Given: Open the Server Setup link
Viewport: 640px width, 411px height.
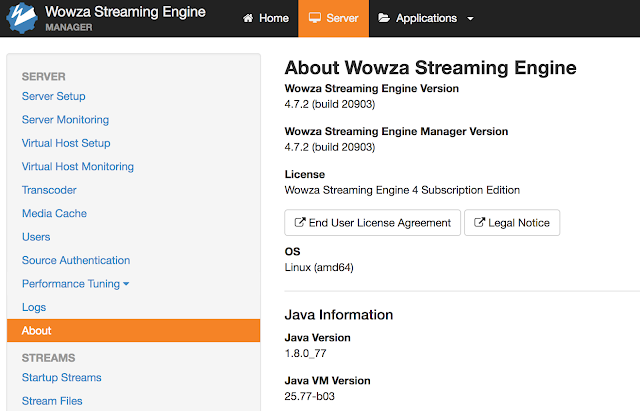Looking at the screenshot, I should [53, 96].
